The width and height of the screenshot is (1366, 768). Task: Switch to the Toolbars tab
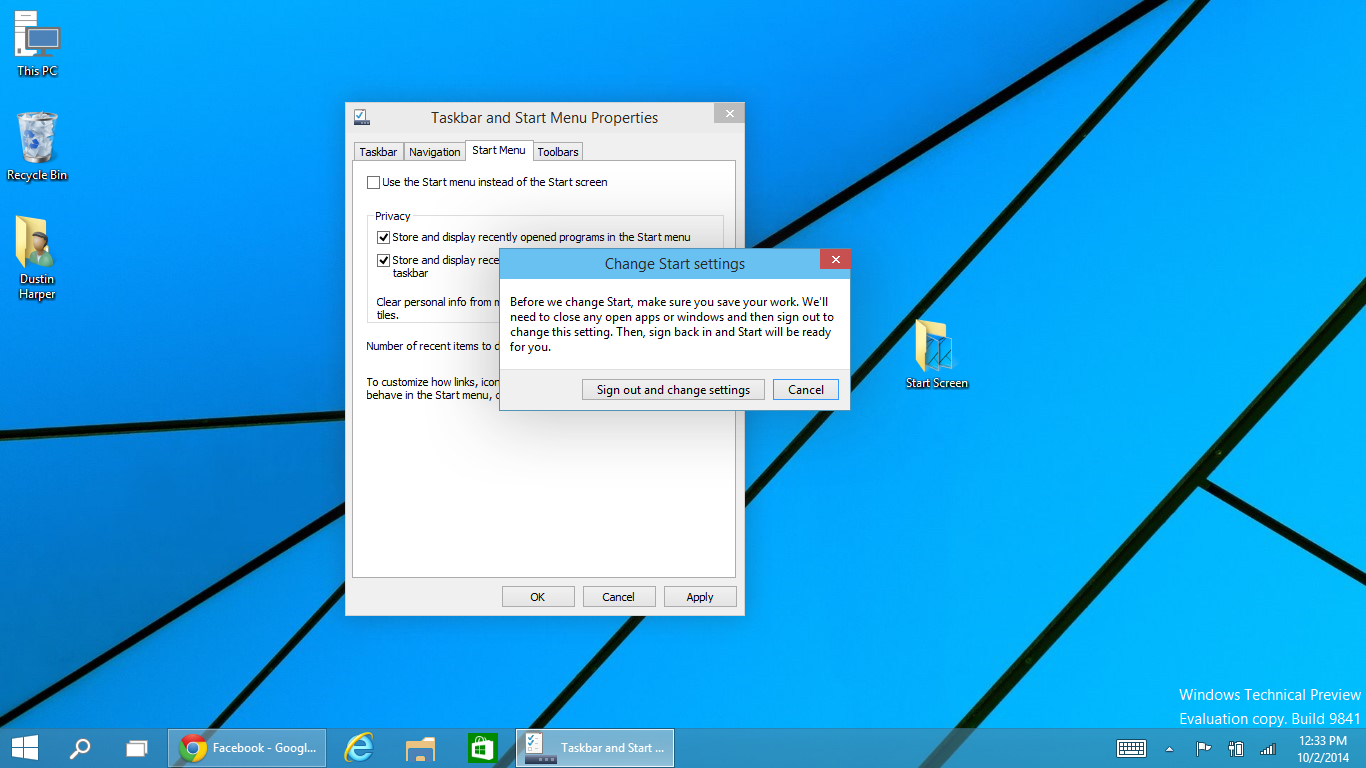557,152
